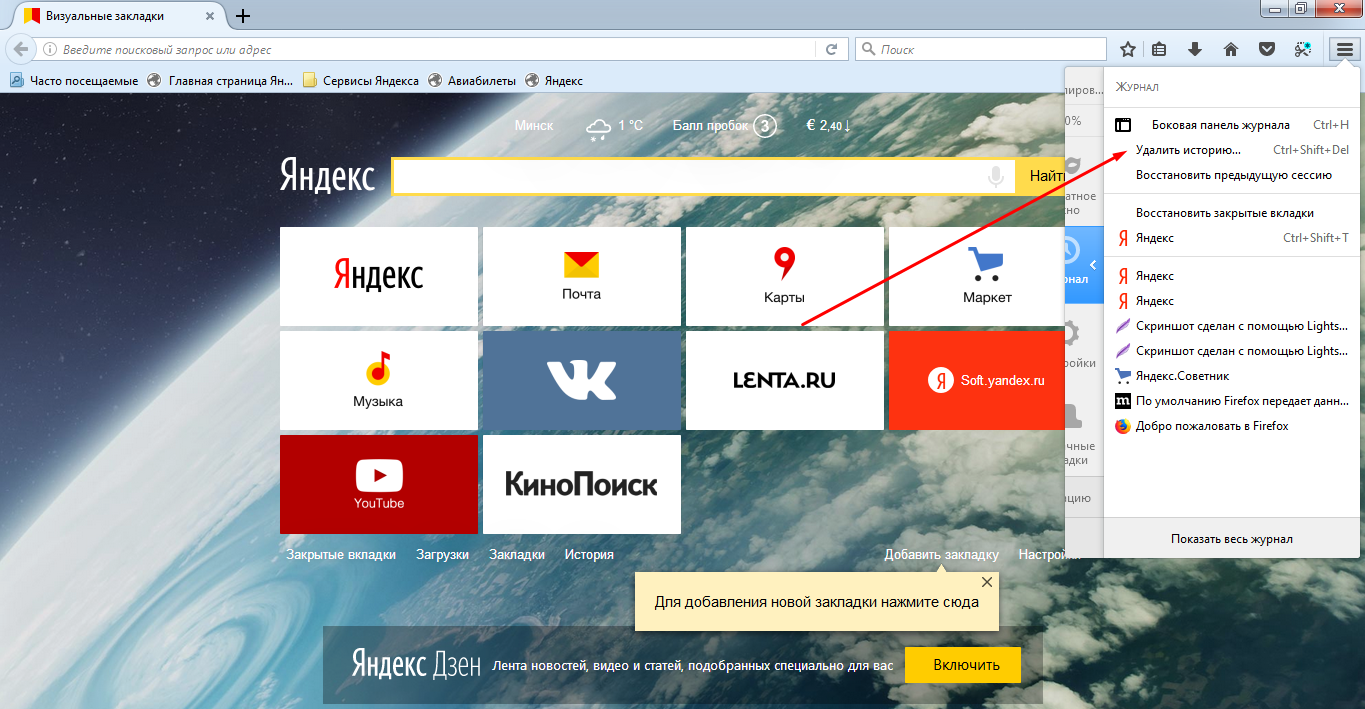The image size is (1365, 709).
Task: Bookmark this page with the star icon
Action: pos(1128,49)
